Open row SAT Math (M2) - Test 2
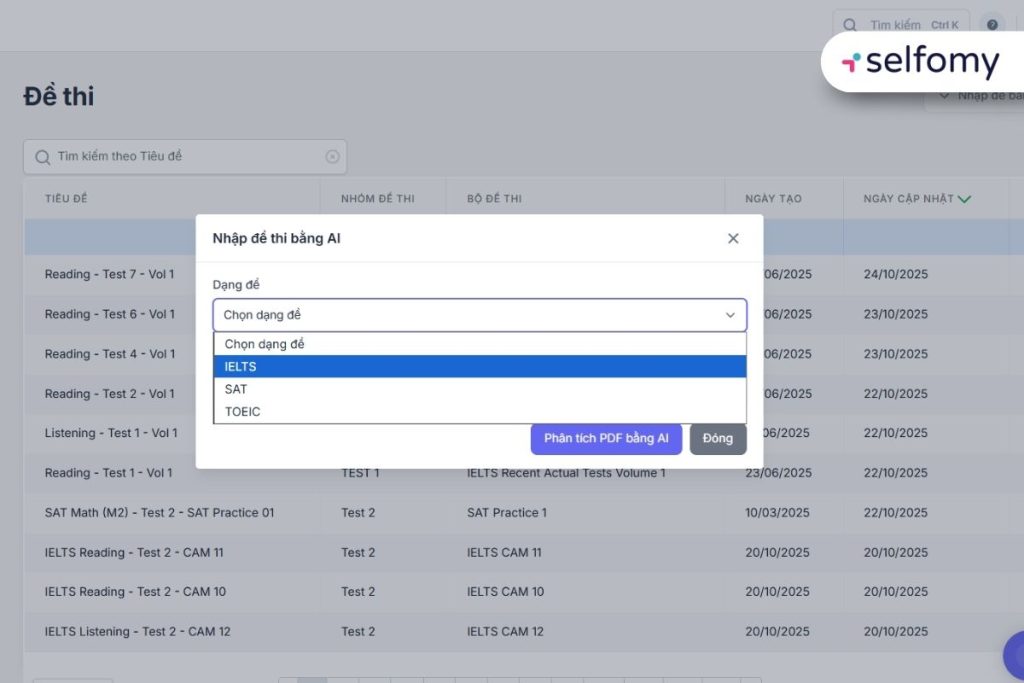Viewport: 1024px width, 683px height. click(159, 513)
